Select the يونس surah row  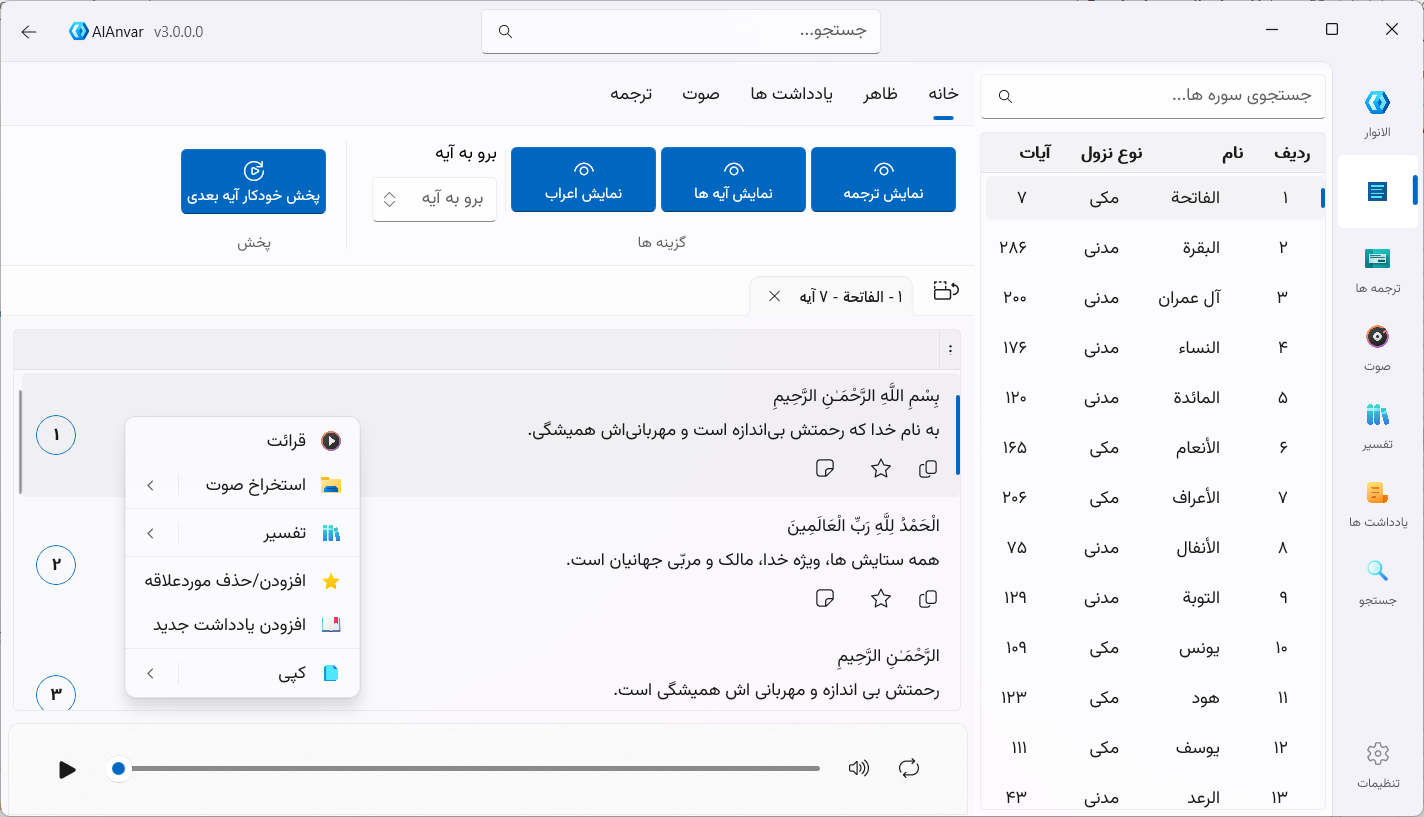(1153, 648)
